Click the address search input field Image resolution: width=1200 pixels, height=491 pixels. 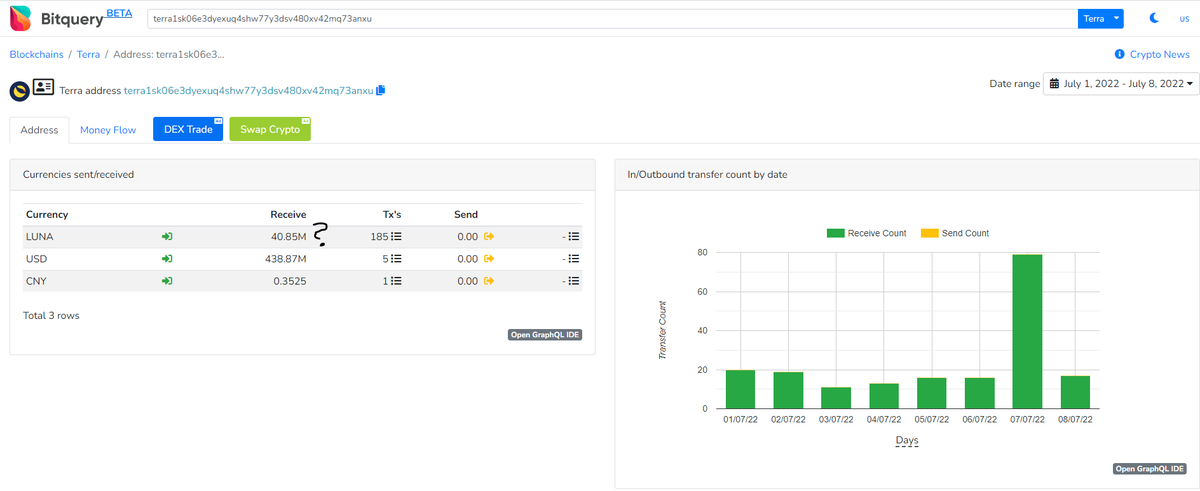tap(612, 19)
